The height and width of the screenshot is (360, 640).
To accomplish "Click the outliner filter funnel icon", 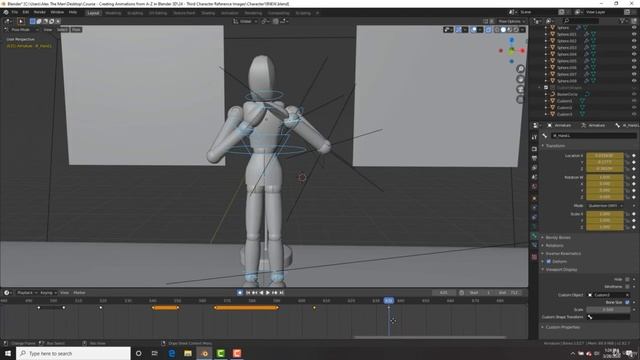I will tap(623, 20).
